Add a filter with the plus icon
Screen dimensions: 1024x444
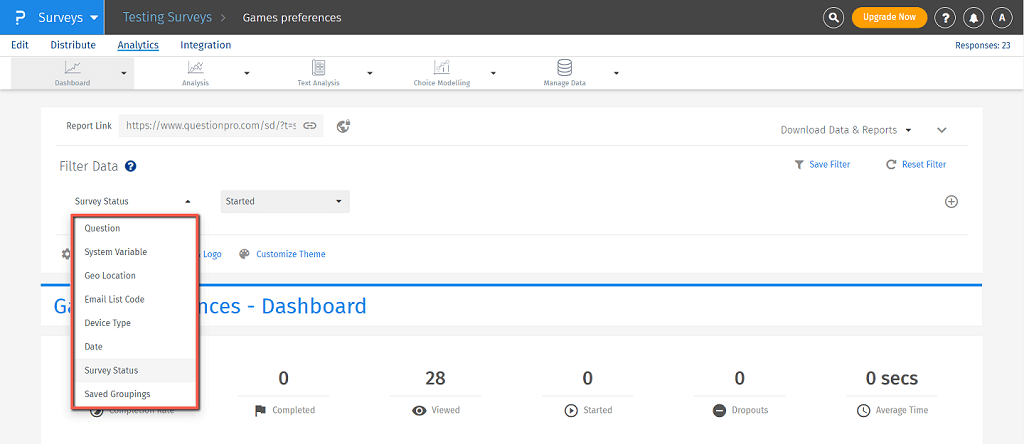point(951,201)
